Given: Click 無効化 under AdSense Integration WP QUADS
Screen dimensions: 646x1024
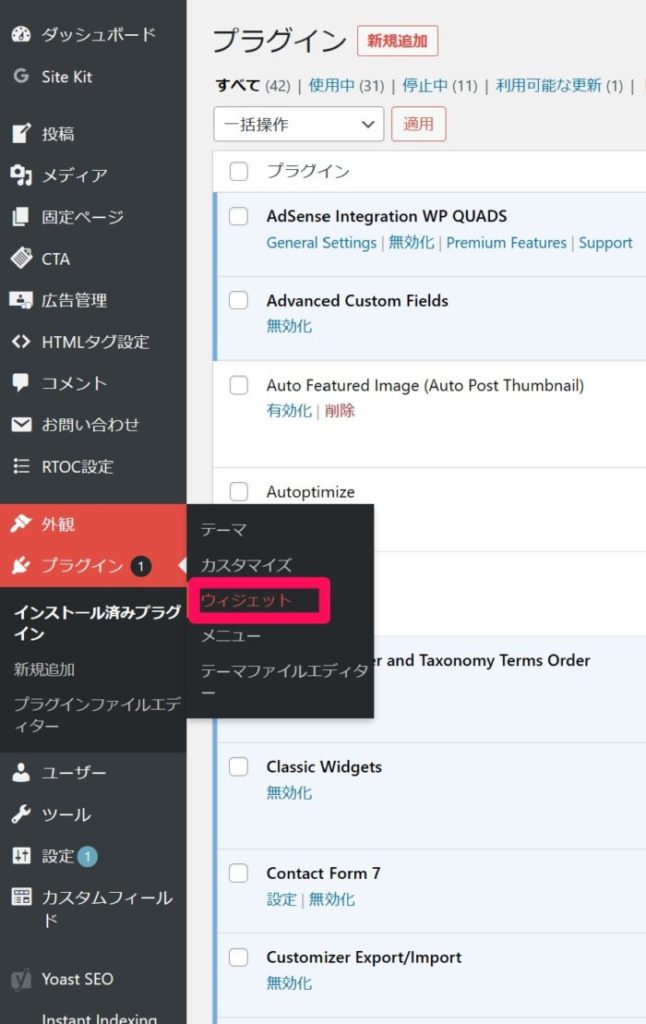Looking at the screenshot, I should pyautogui.click(x=412, y=242).
